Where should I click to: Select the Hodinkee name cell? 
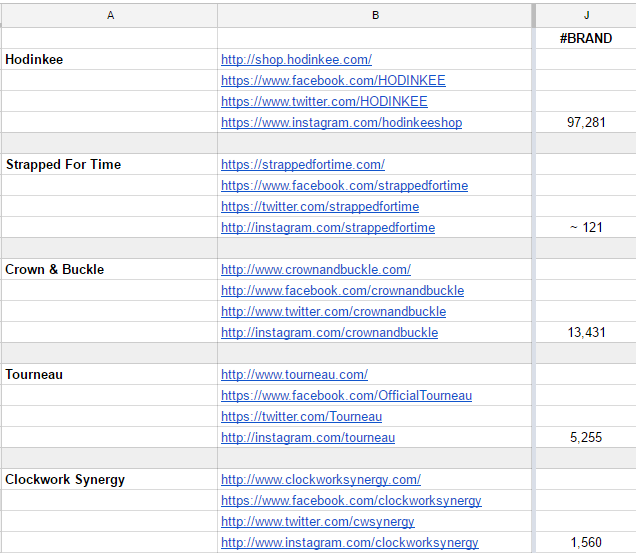click(x=109, y=60)
